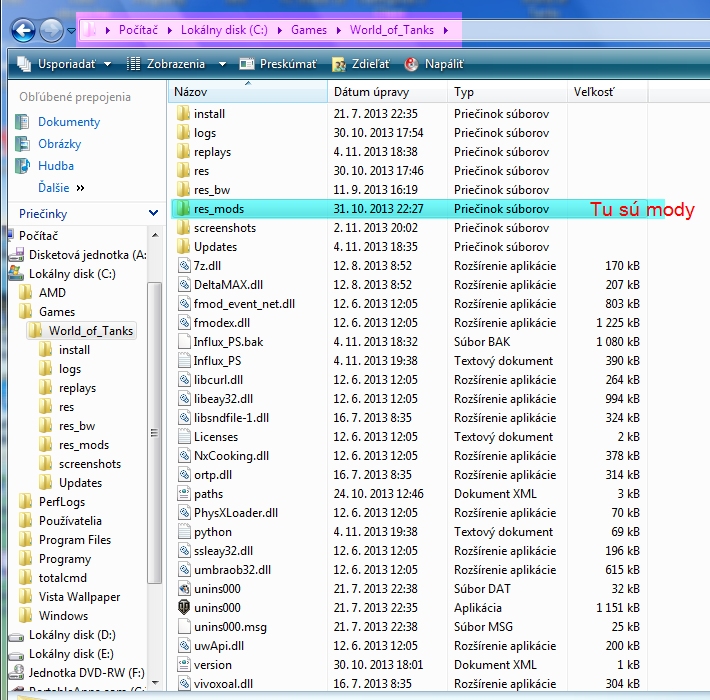Click the down arrow of the tree scrollbar
This screenshot has width=710, height=700.
pyautogui.click(x=155, y=682)
